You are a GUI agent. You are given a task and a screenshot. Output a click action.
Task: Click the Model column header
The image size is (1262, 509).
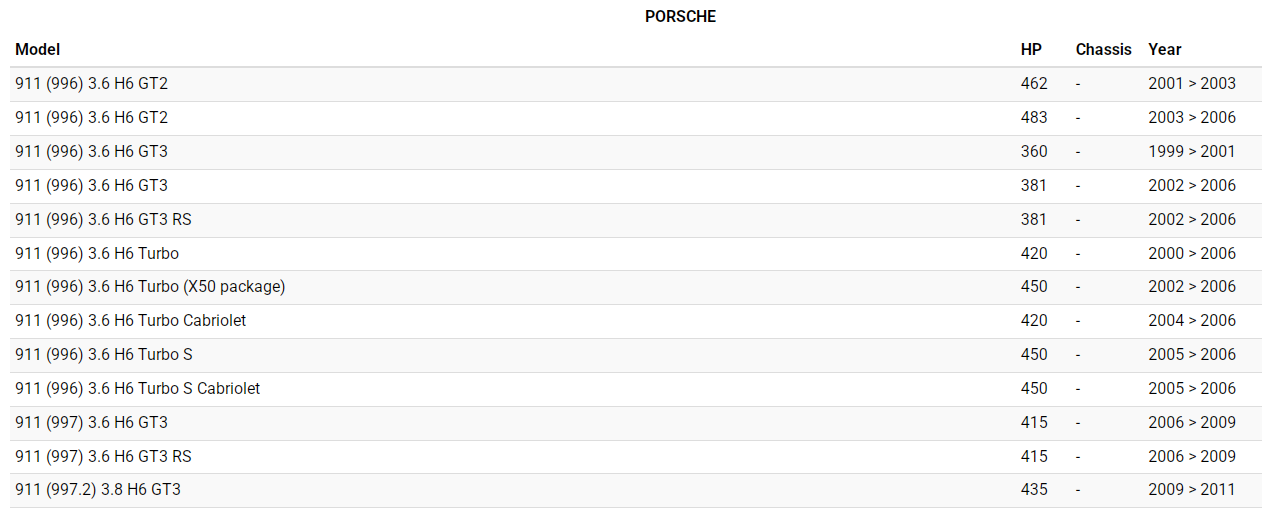click(x=38, y=49)
